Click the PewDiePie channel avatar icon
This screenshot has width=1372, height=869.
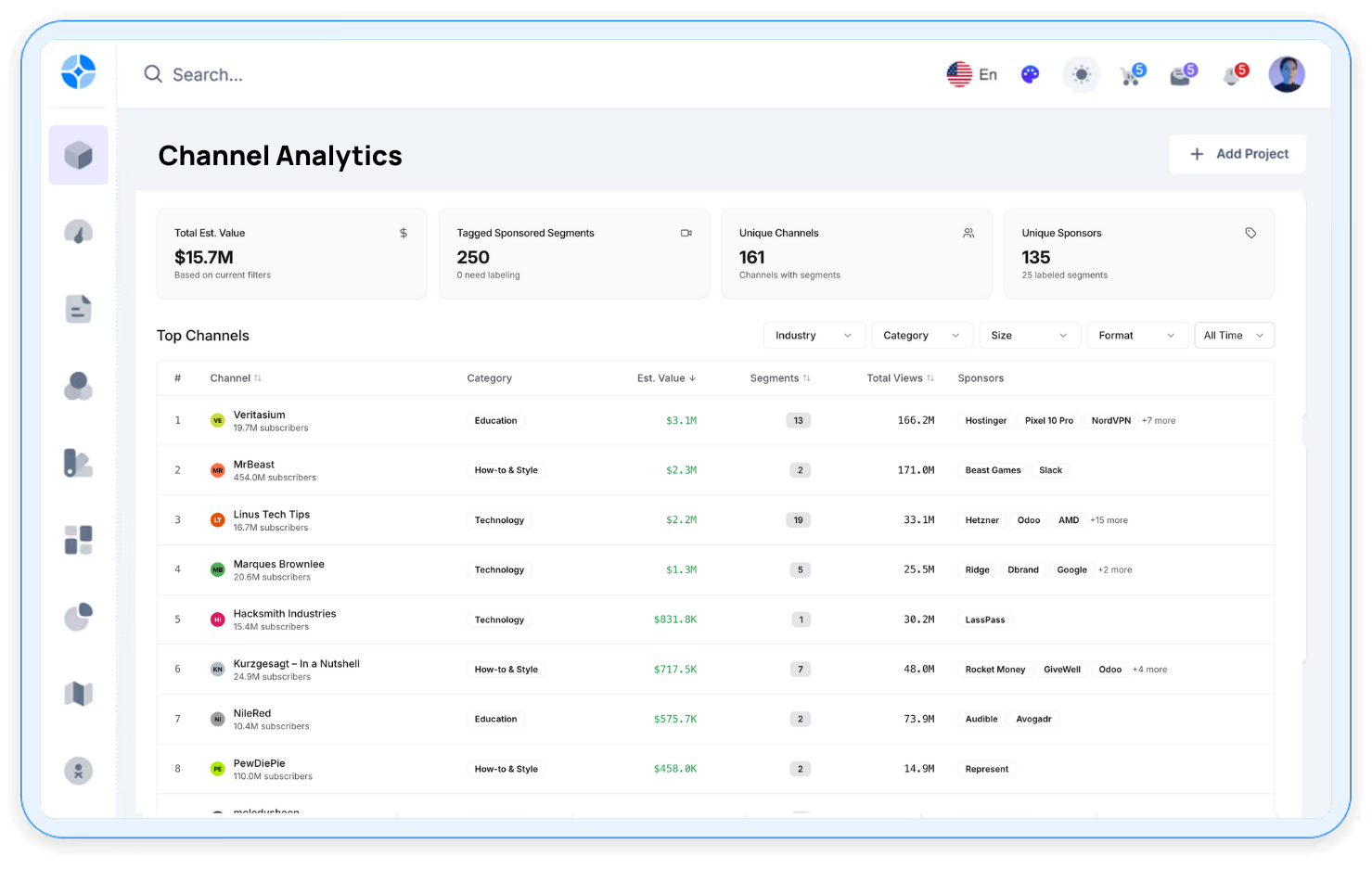tap(217, 769)
